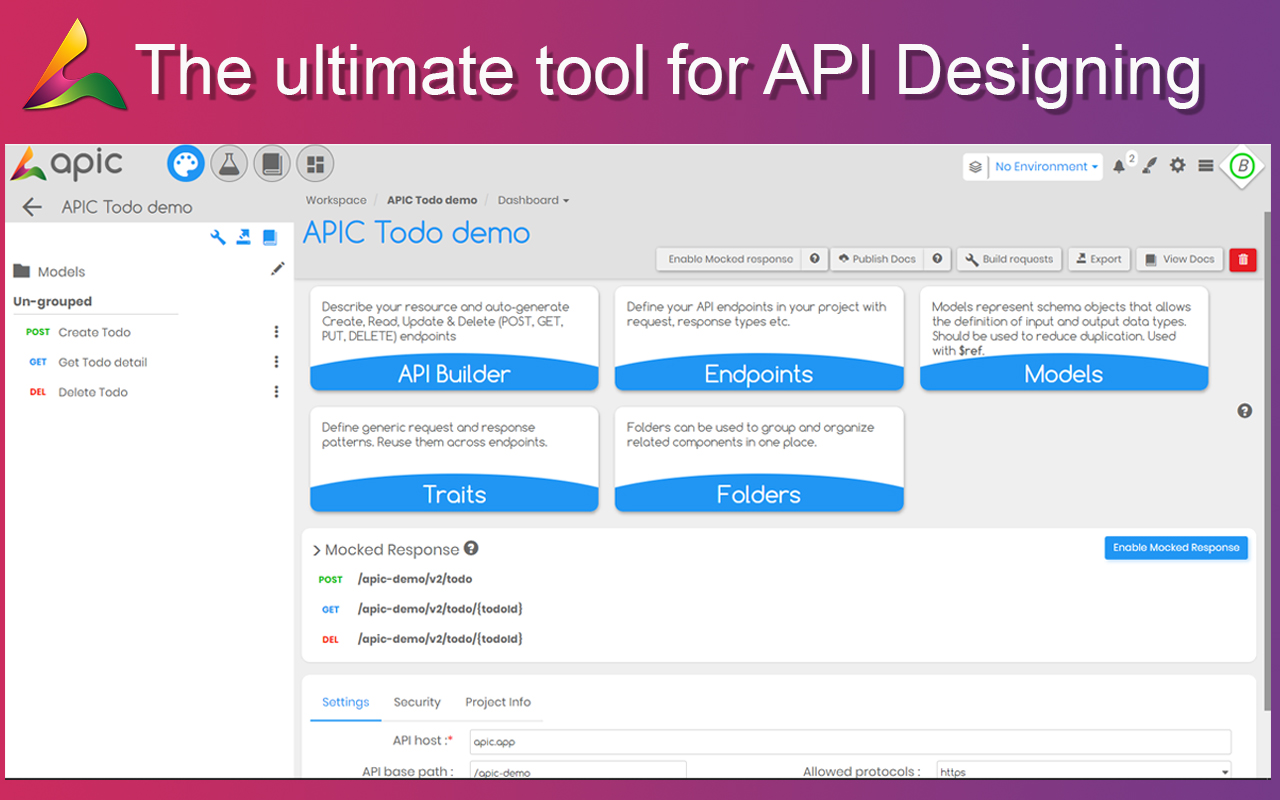Open the Models card
The height and width of the screenshot is (800, 1280).
(x=1064, y=338)
